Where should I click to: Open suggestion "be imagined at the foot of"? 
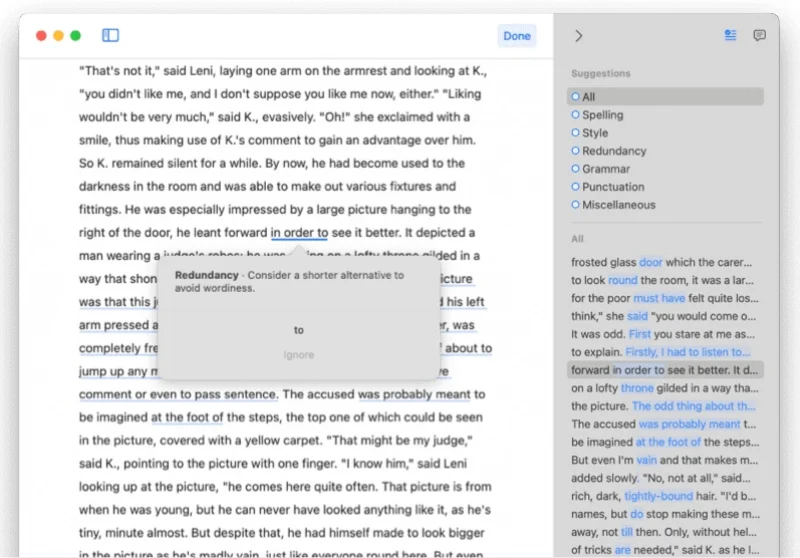tap(665, 442)
